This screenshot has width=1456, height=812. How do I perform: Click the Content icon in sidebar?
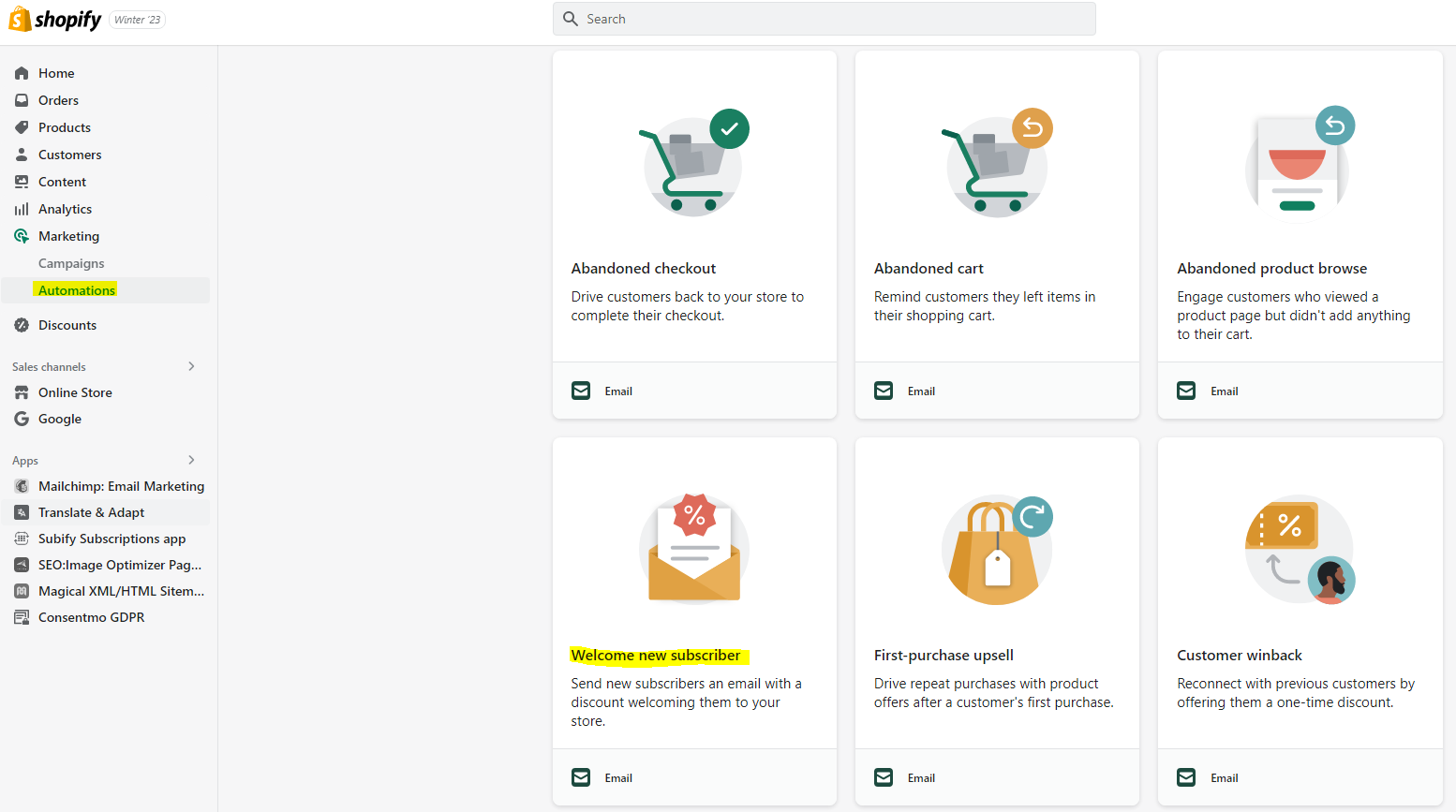pos(22,182)
